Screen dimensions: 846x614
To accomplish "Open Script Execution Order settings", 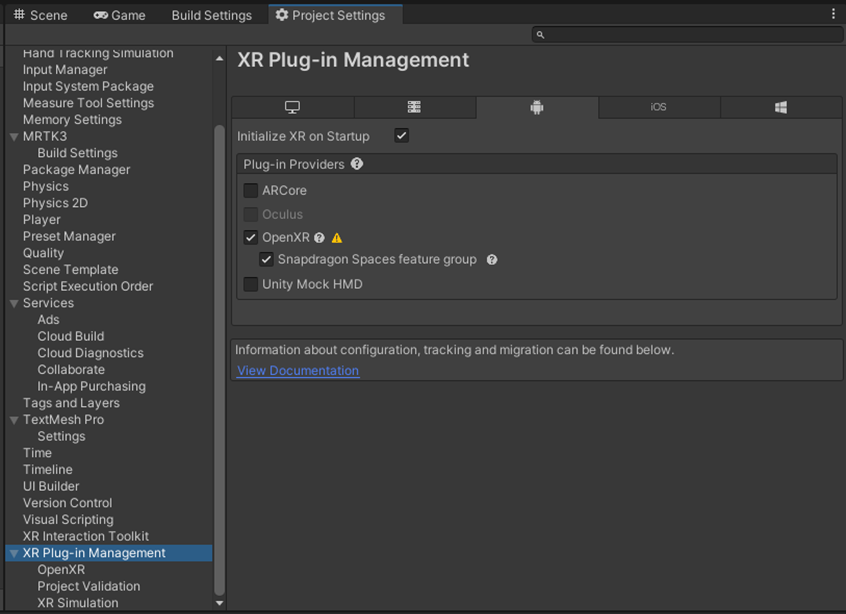I will [x=87, y=286].
